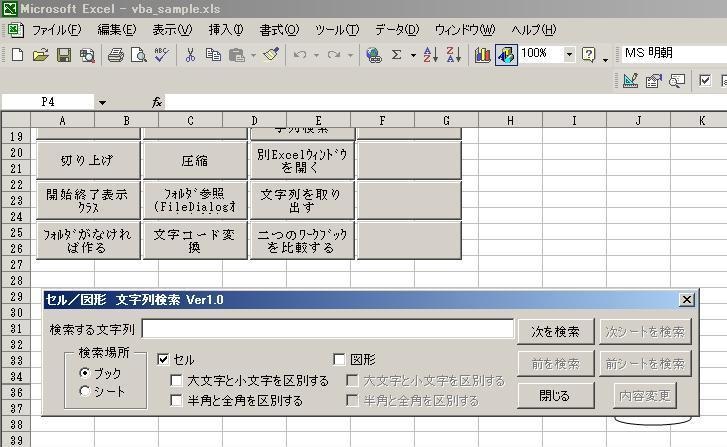Screen dimensions: 727x447
Task: Open the AutoSum functions dropdown arrow
Action: coord(413,56)
